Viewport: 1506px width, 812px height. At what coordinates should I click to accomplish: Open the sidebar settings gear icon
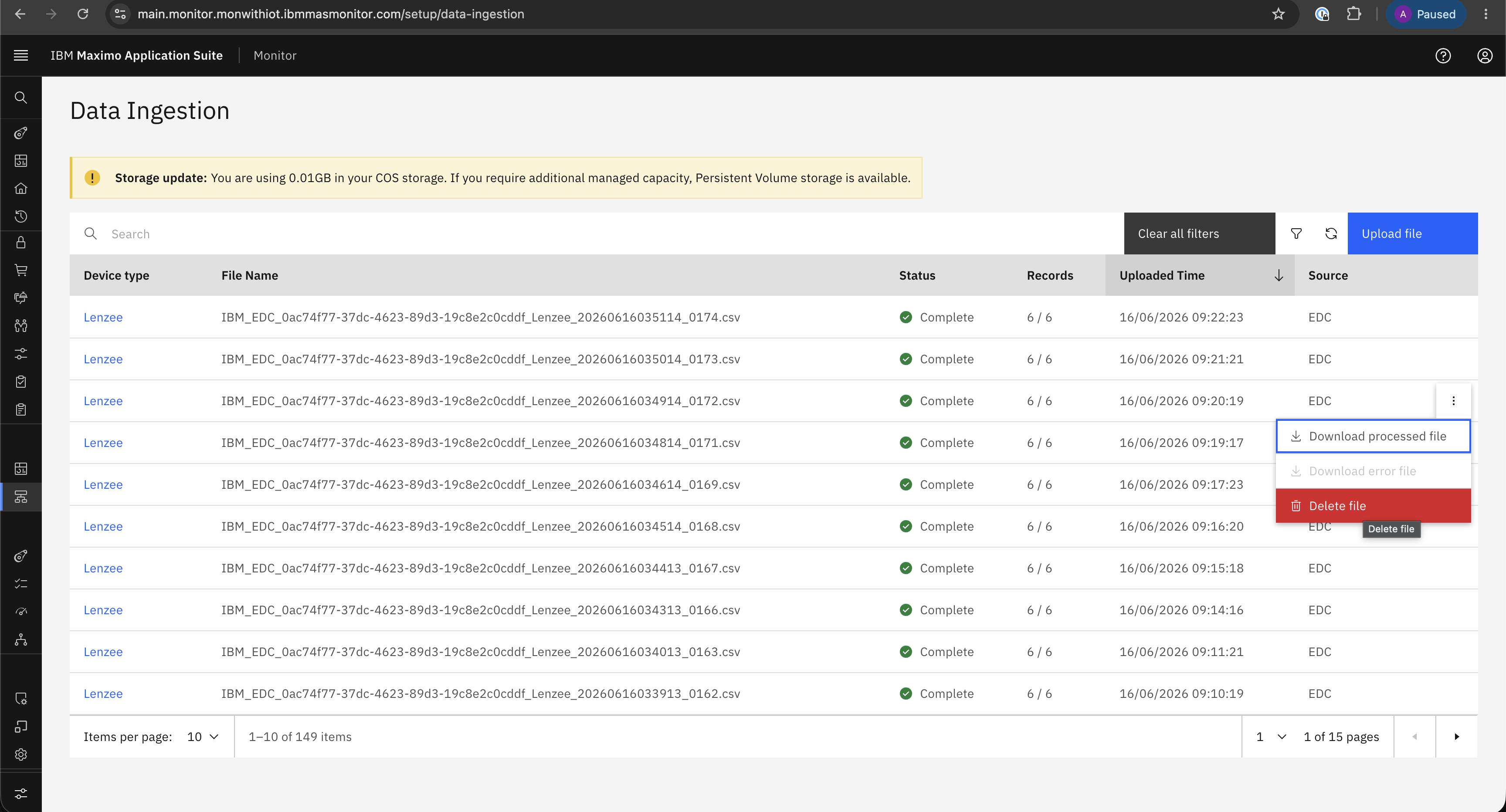pyautogui.click(x=21, y=754)
